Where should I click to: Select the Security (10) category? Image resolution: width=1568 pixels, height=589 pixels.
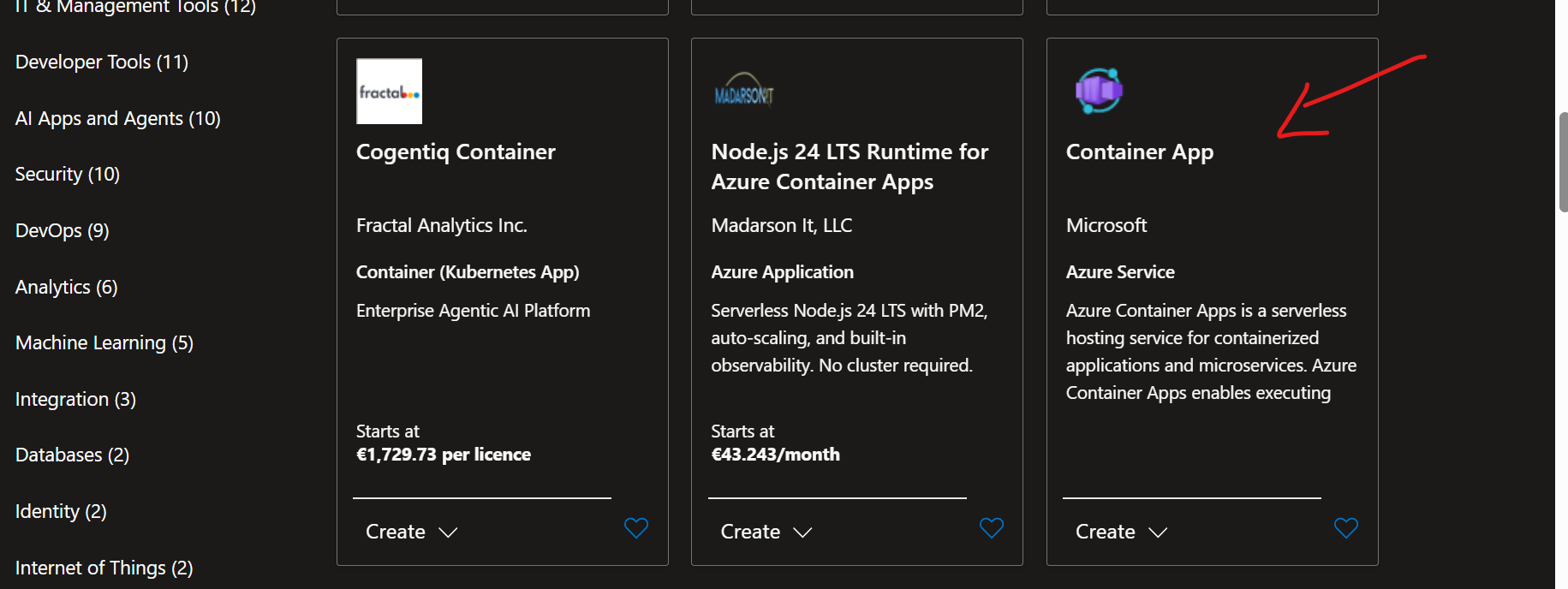[68, 175]
